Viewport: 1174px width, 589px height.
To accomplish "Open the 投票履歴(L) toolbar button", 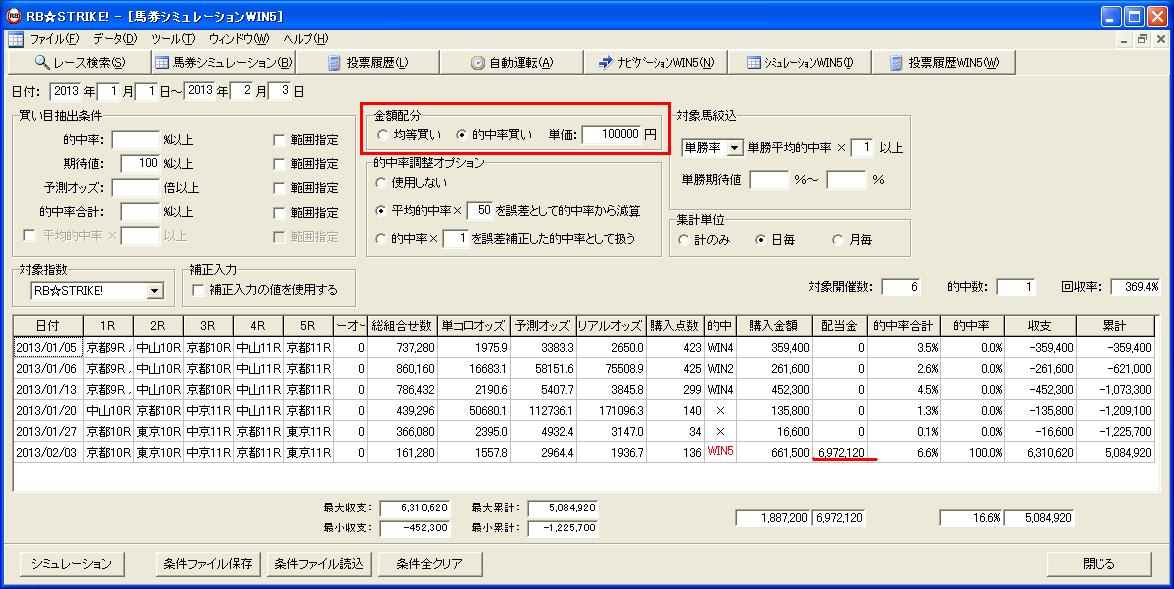I will pyautogui.click(x=367, y=63).
